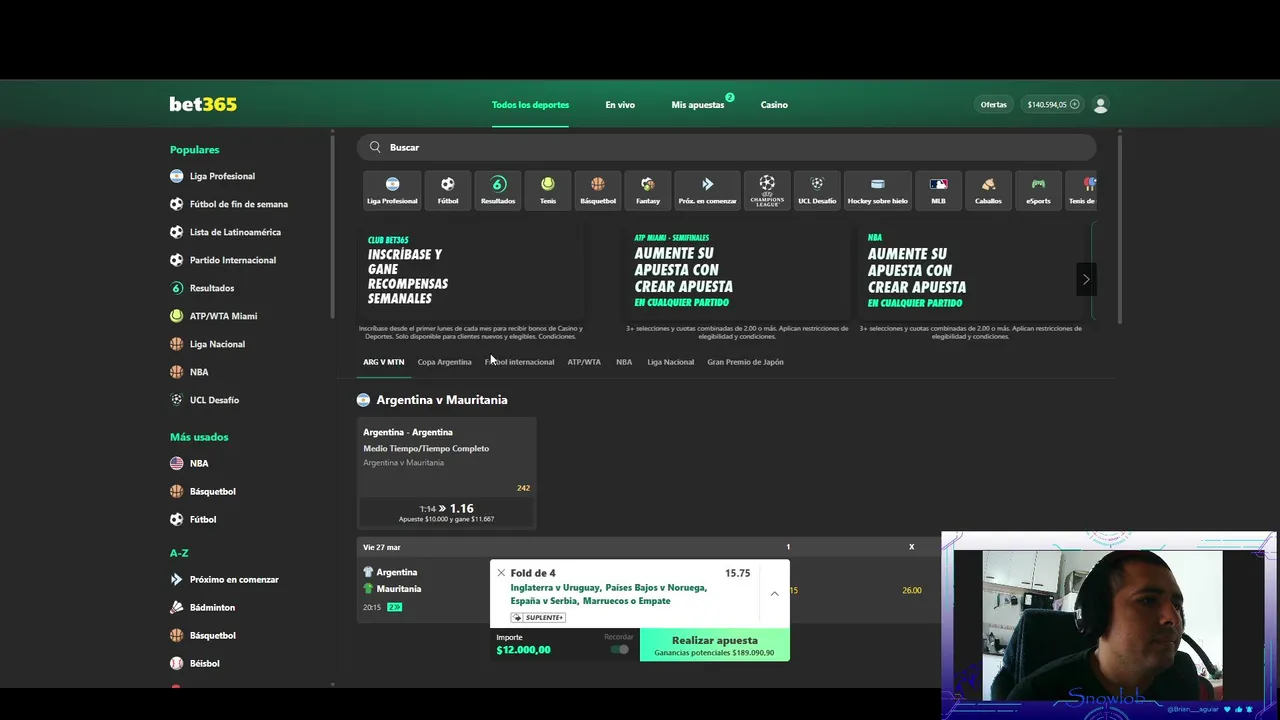1280x720 pixels.
Task: Click the Argentina v Mauritania heading
Action: [442, 400]
